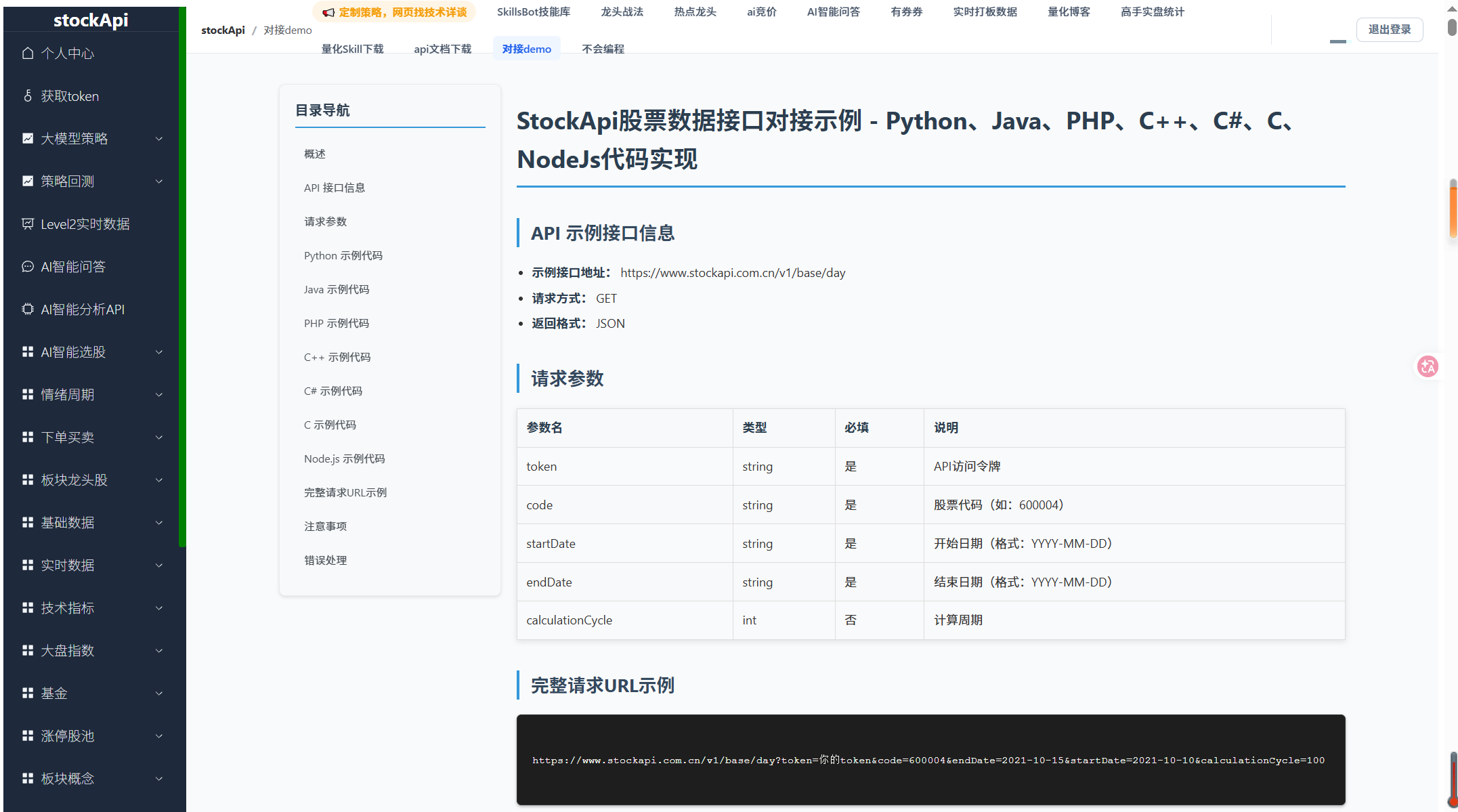Click the full request URL in the code block

coord(928,760)
